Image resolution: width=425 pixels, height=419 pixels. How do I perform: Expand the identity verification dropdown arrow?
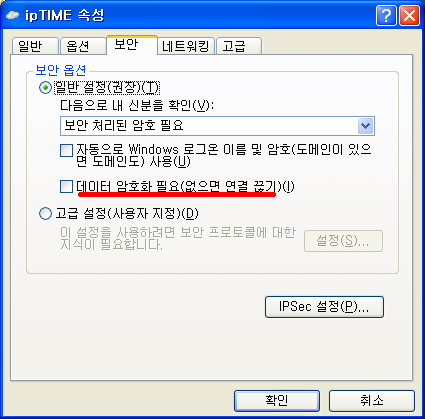[366, 126]
